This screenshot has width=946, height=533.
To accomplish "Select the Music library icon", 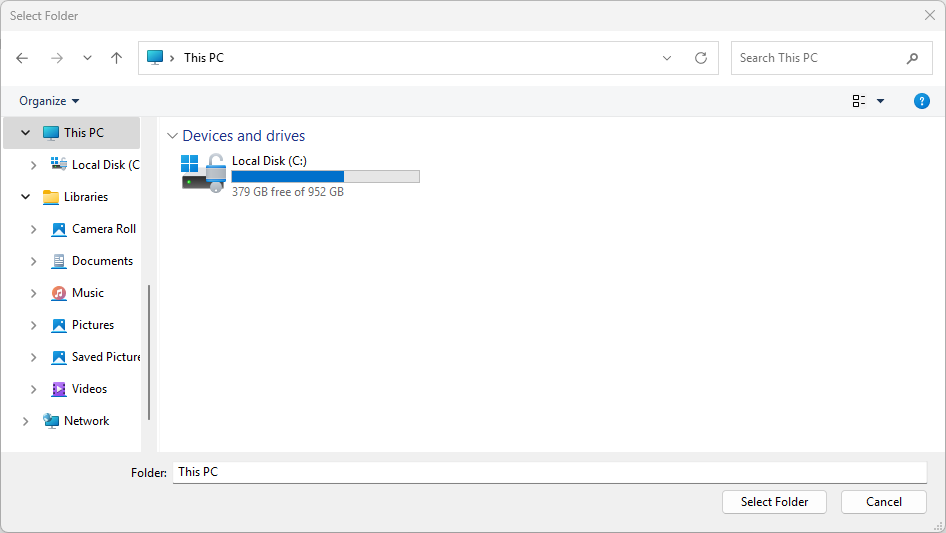I will click(x=59, y=293).
